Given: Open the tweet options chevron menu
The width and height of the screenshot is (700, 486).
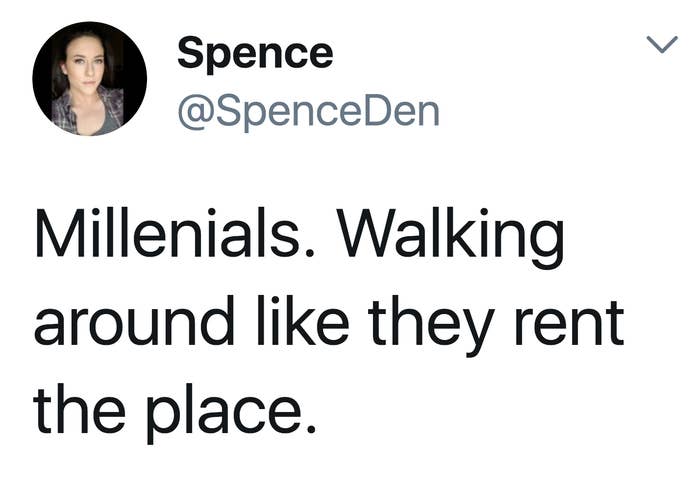Looking at the screenshot, I should pyautogui.click(x=662, y=44).
